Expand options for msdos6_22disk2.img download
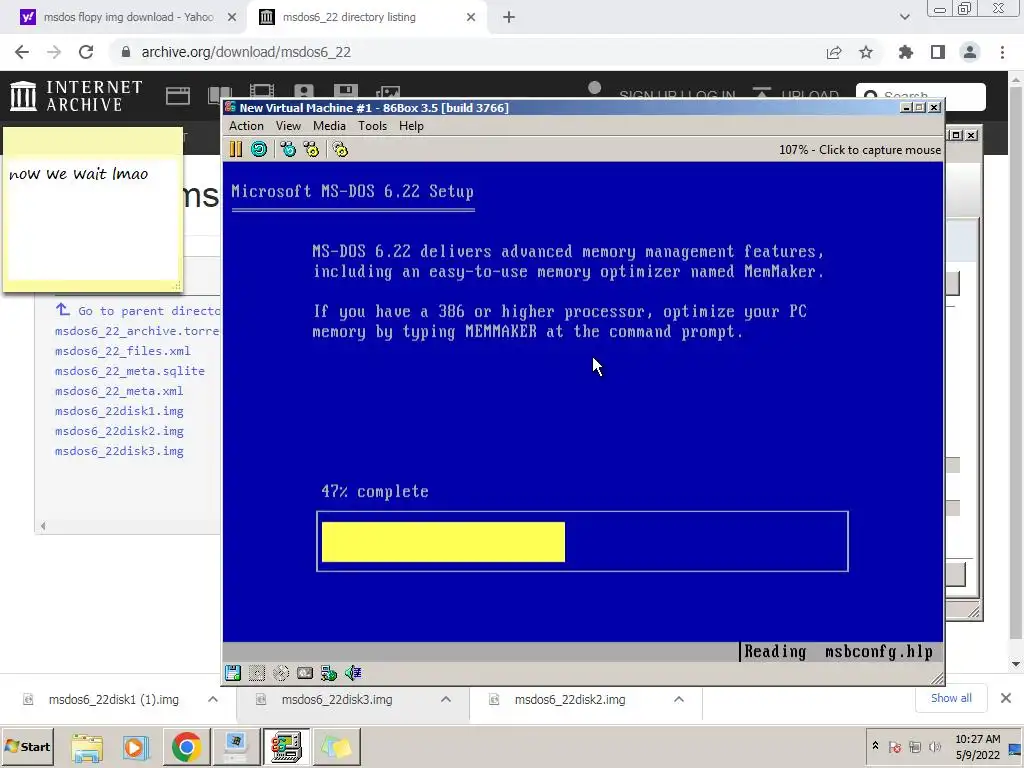Image resolution: width=1024 pixels, height=768 pixels. point(679,699)
